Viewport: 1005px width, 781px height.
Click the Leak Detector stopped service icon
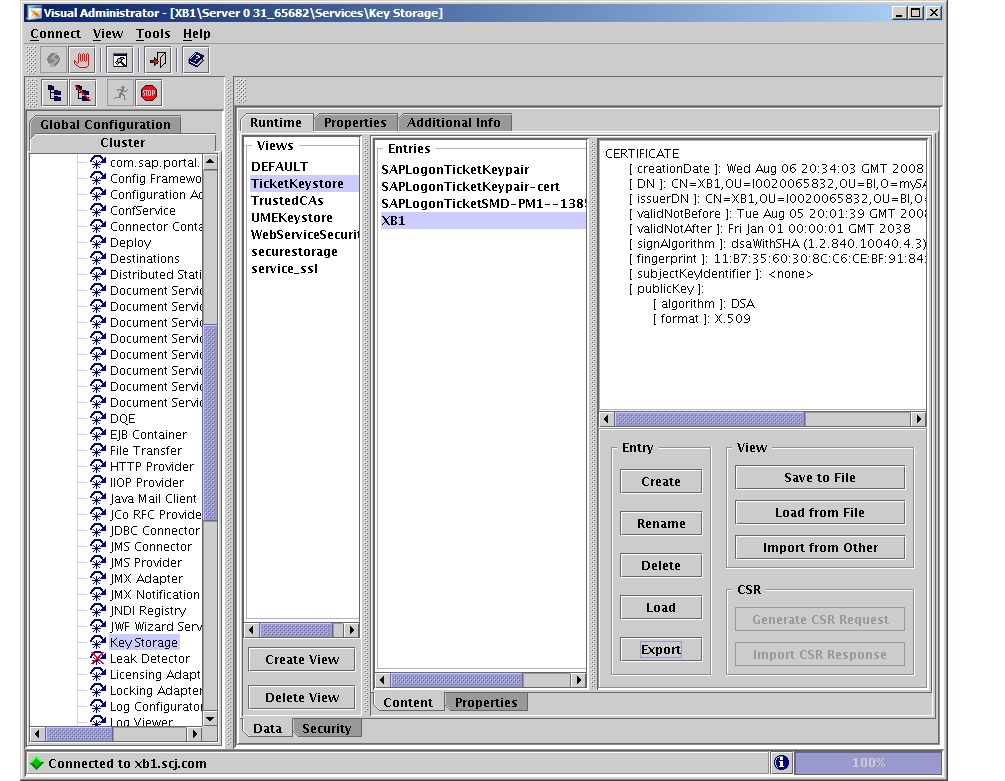[x=97, y=658]
